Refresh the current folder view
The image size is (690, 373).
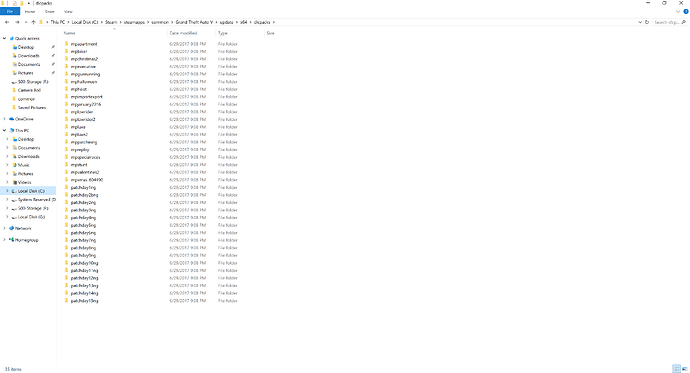pos(647,22)
